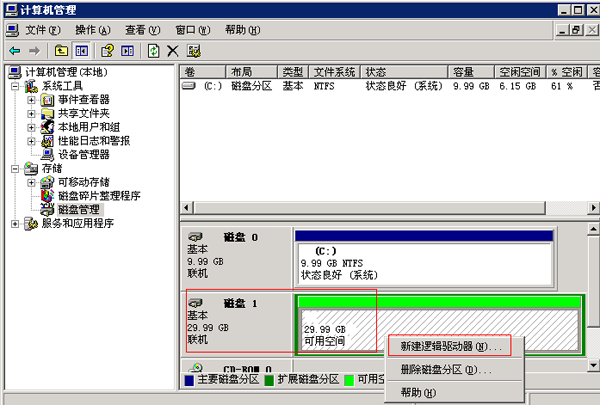Toggle the Show/Hide console tree icon
The width and height of the screenshot is (600, 405).
pyautogui.click(x=82, y=50)
